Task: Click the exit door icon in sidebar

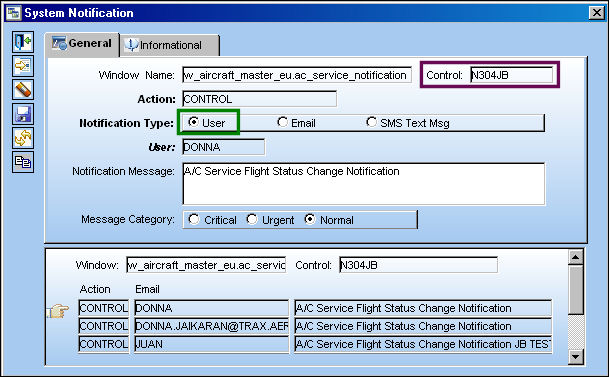Action: pos(23,42)
